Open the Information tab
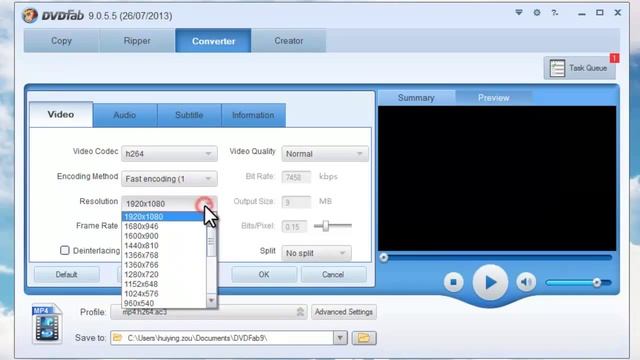This screenshot has width=640, height=360. point(253,115)
